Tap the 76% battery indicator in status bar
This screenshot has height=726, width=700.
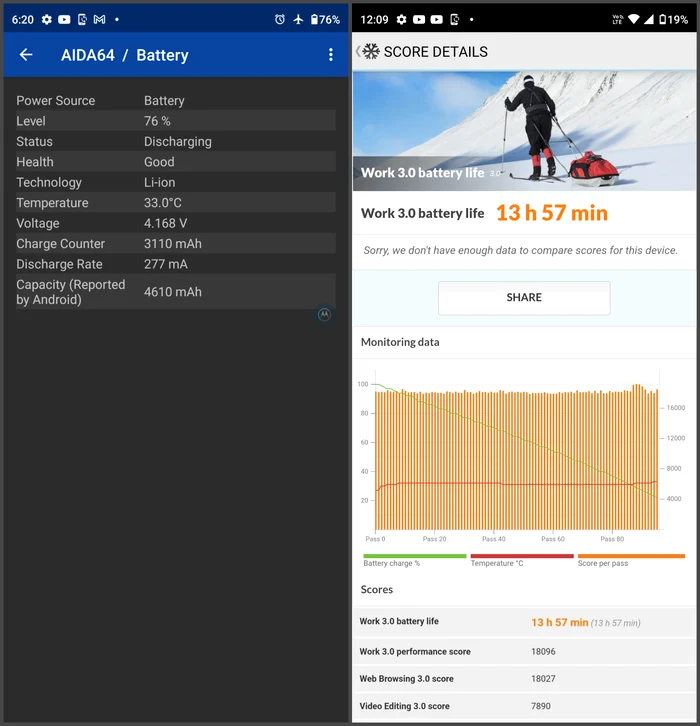[325, 19]
